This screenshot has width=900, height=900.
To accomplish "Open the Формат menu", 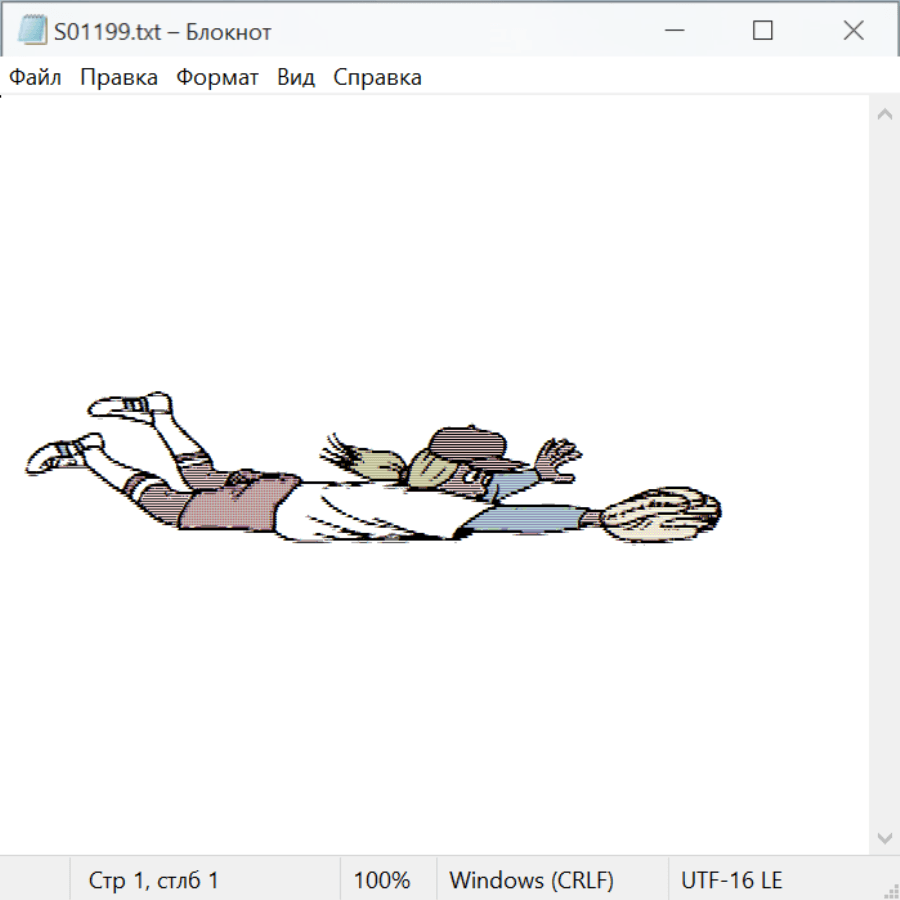I will point(217,78).
